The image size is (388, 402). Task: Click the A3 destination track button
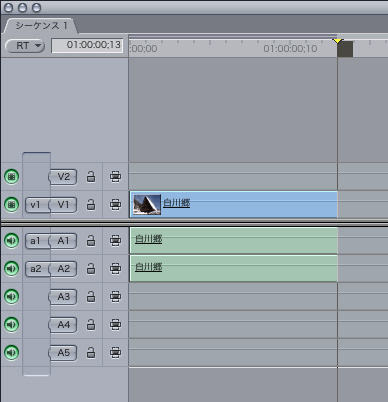[x=63, y=296]
